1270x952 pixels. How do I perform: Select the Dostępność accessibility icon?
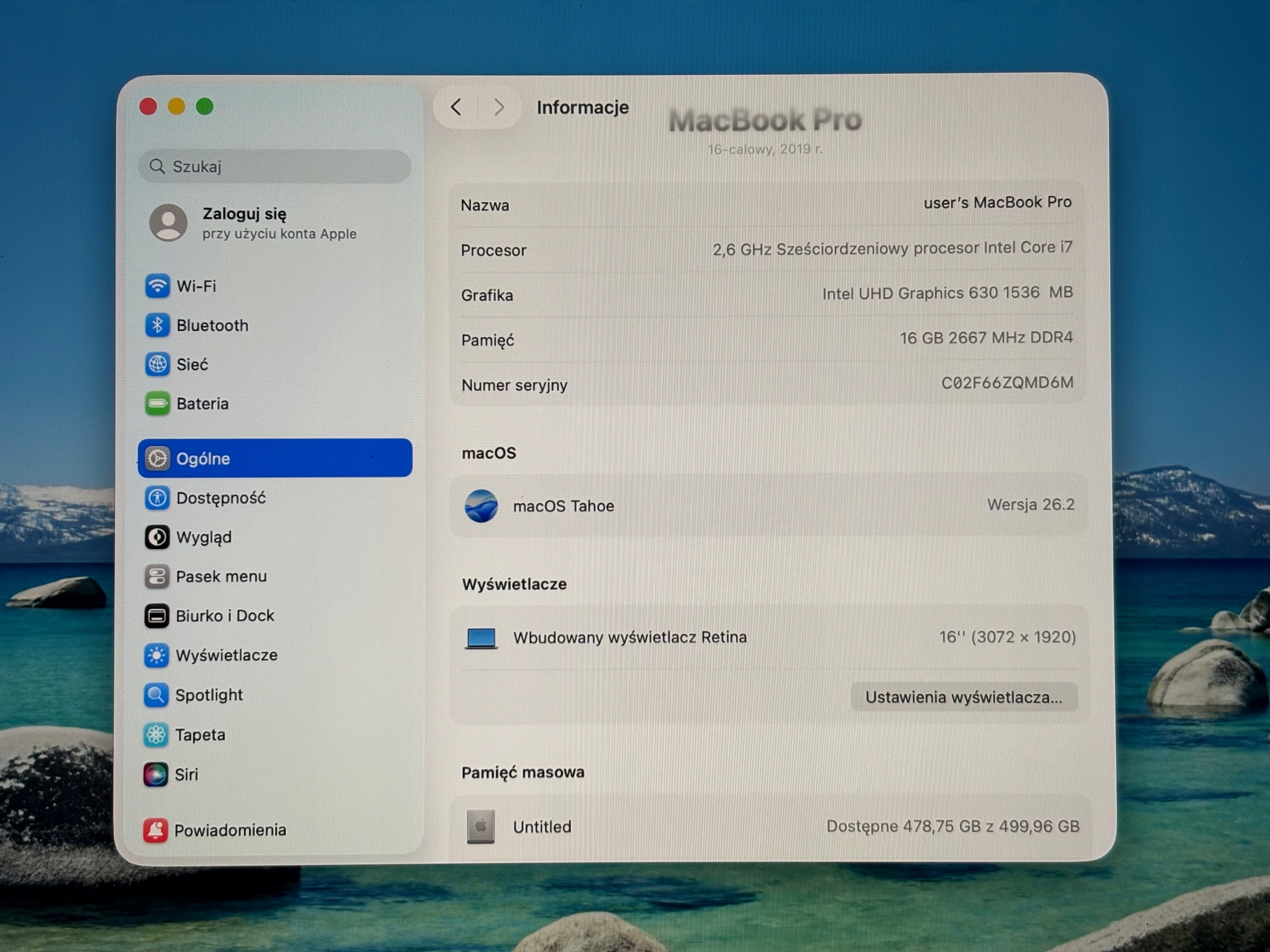157,497
